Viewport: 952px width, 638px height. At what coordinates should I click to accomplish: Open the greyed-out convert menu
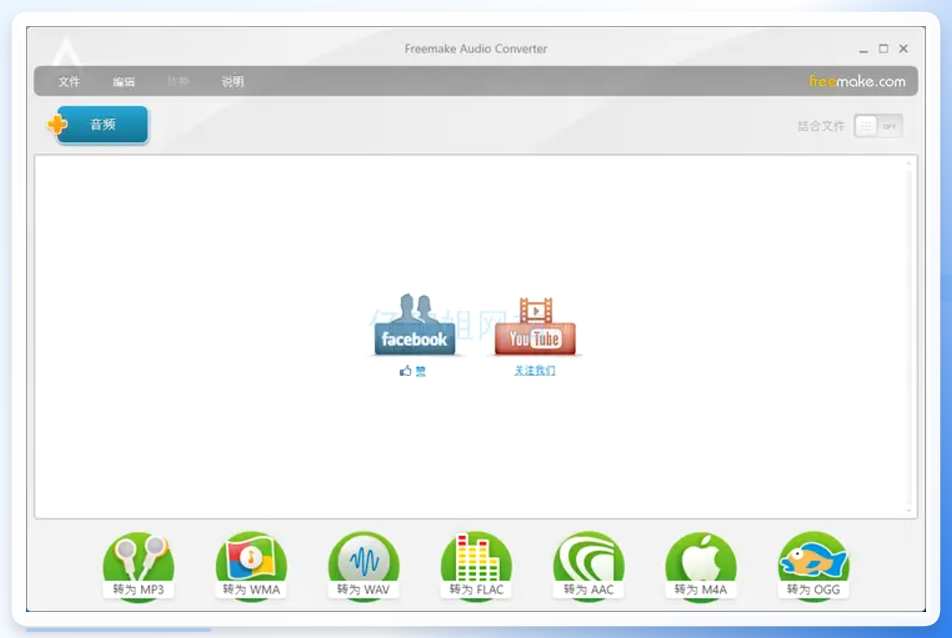pos(178,81)
